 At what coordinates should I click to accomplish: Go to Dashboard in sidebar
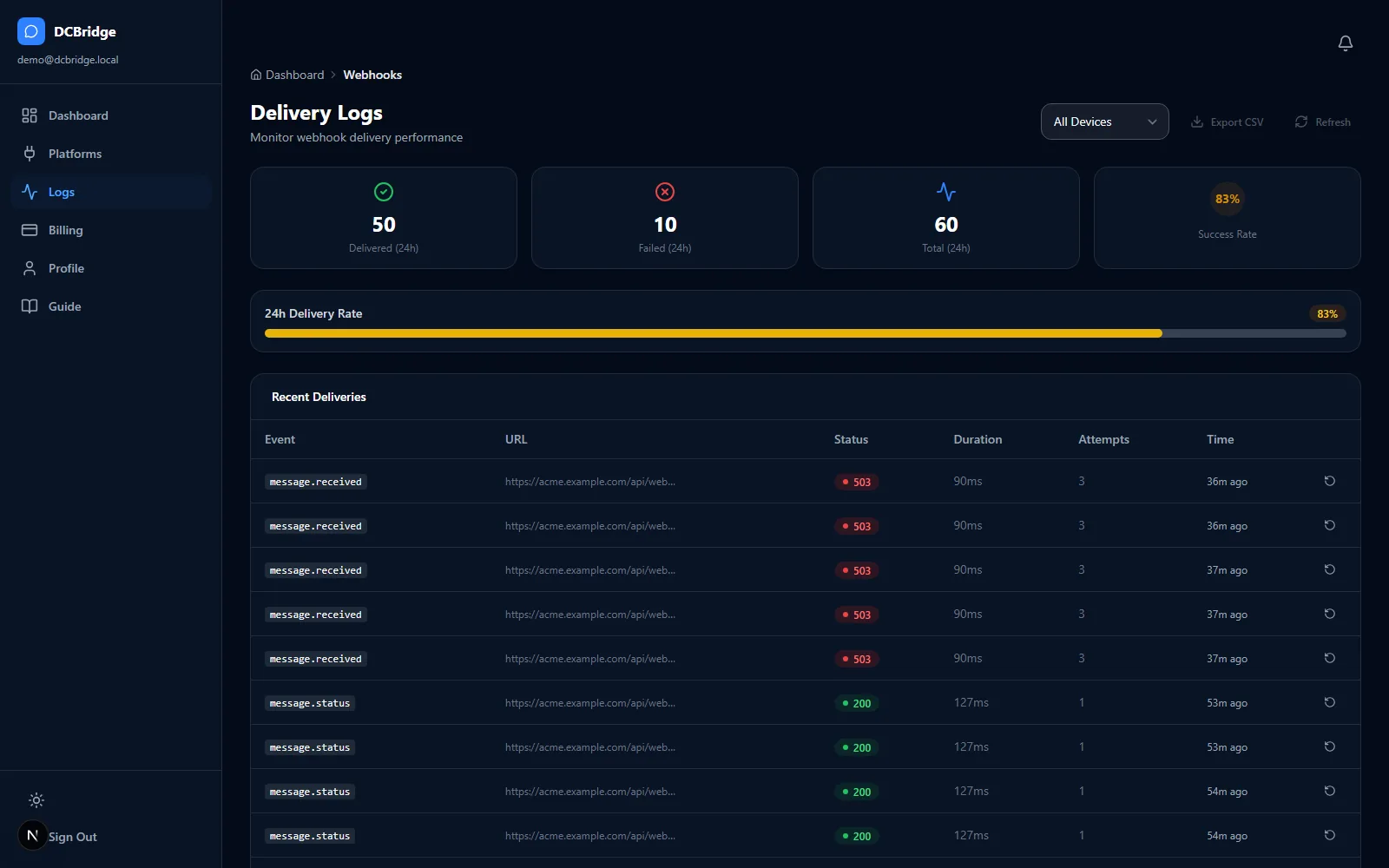click(x=111, y=115)
